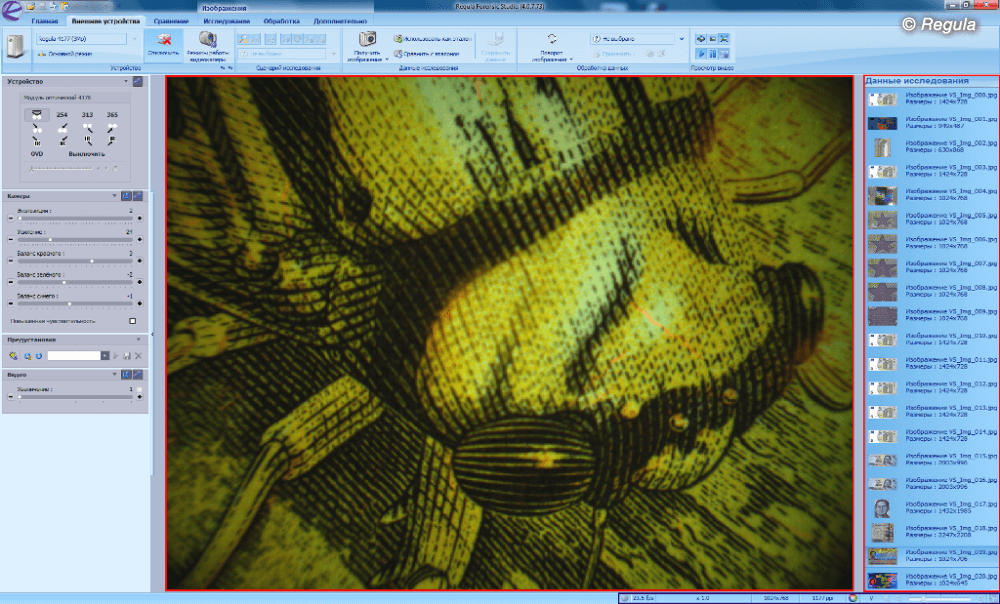Adjust the red balance slider
The image size is (1000, 604).
(x=75, y=261)
